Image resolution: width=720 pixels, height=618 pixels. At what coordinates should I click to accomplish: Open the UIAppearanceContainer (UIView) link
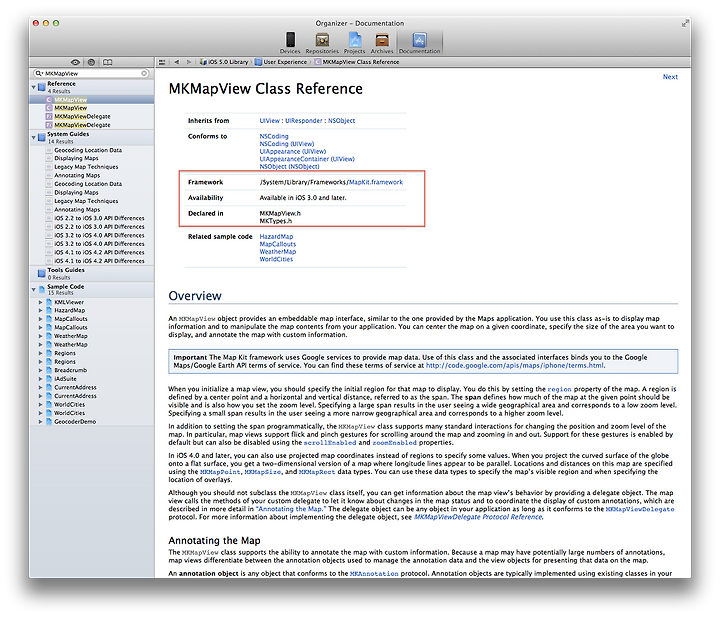[307, 159]
